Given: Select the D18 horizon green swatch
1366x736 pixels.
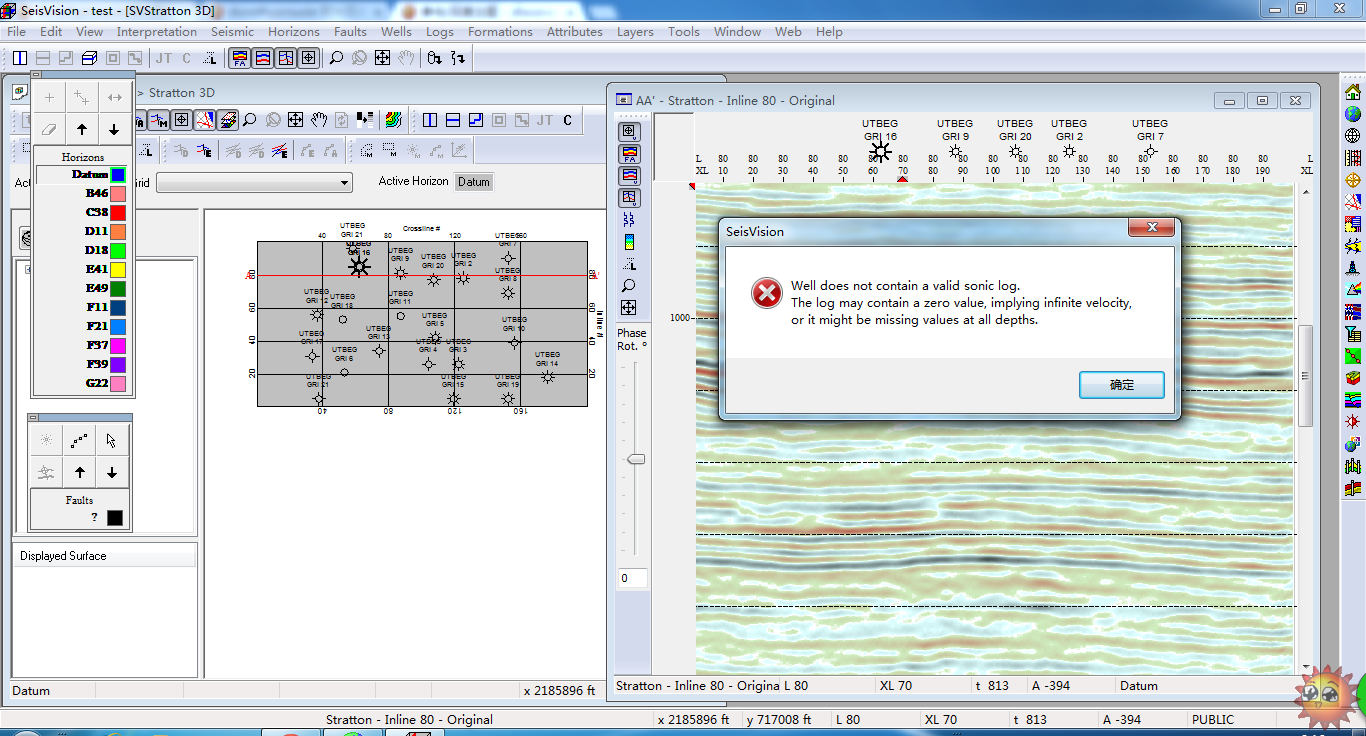Looking at the screenshot, I should coord(118,251).
